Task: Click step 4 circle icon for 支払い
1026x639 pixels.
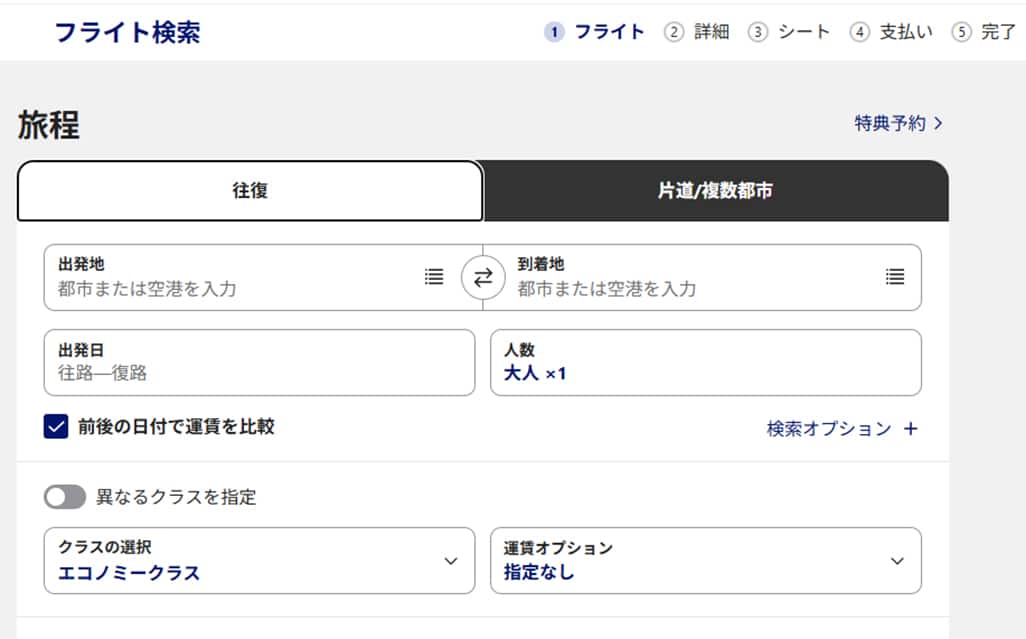Action: [860, 32]
